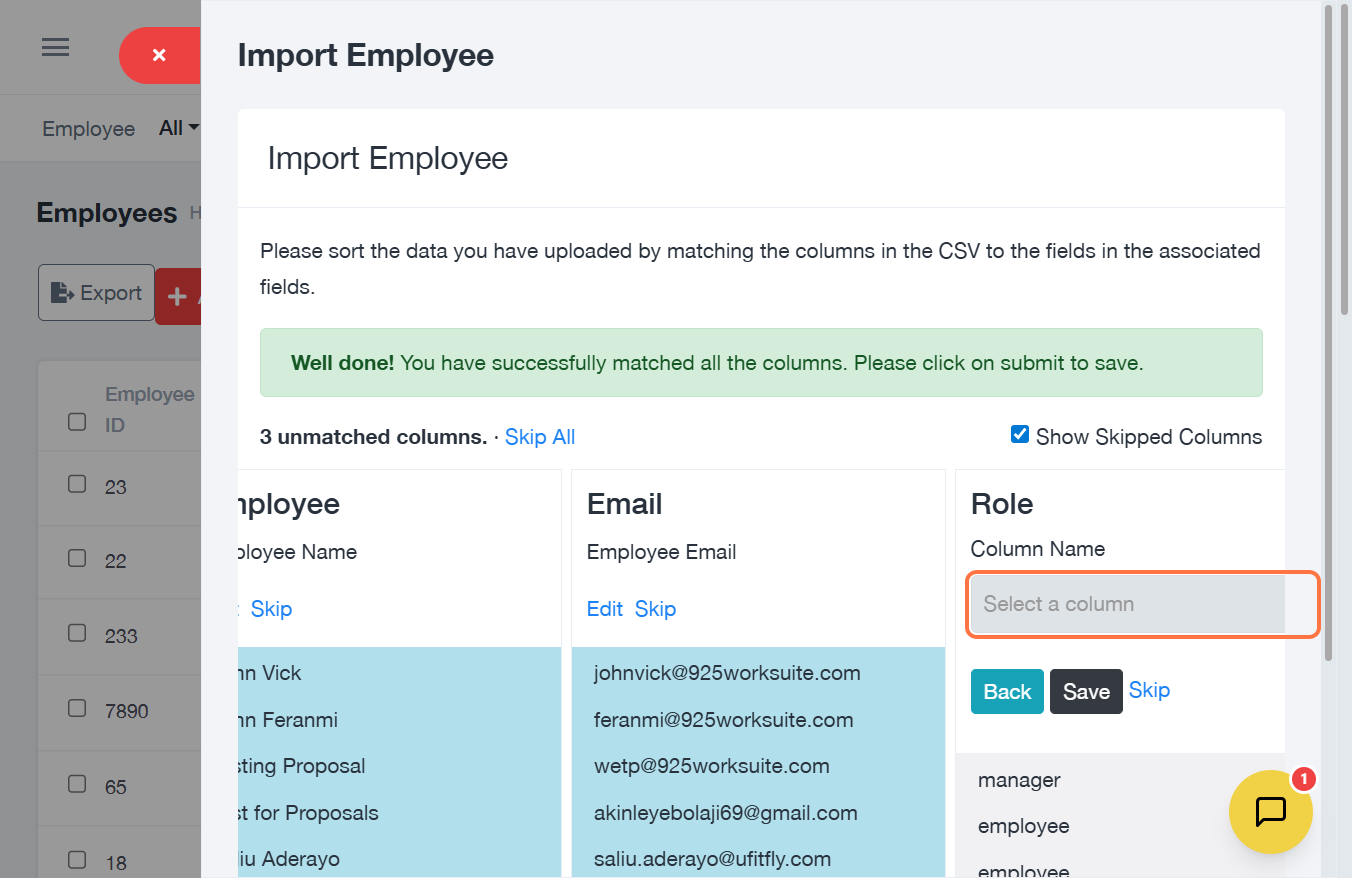Skip the Role column
Screen dimensions: 1352x878
[1149, 690]
